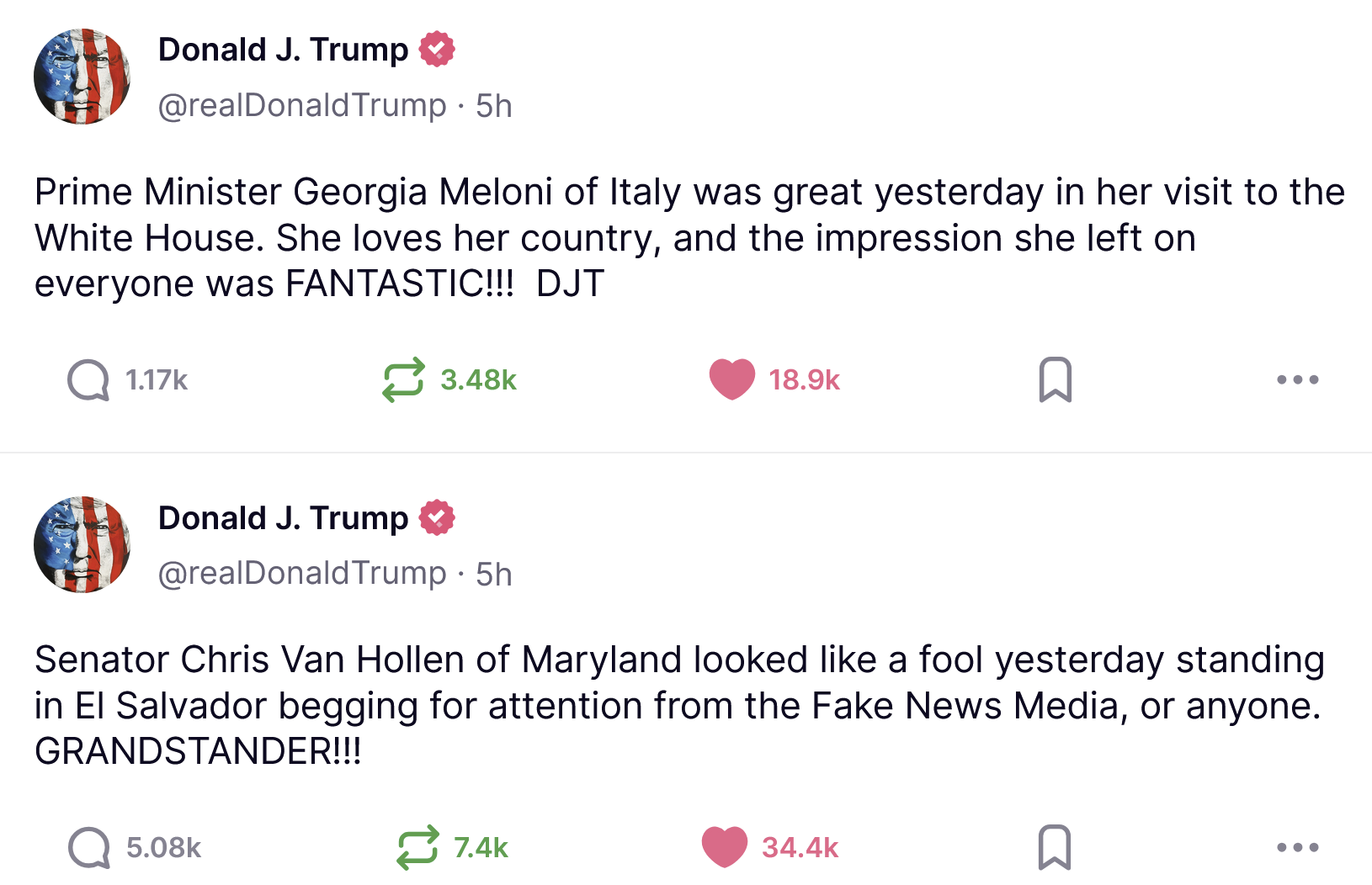Open more options on Van Hollen post
The height and width of the screenshot is (885, 1372).
[1297, 847]
